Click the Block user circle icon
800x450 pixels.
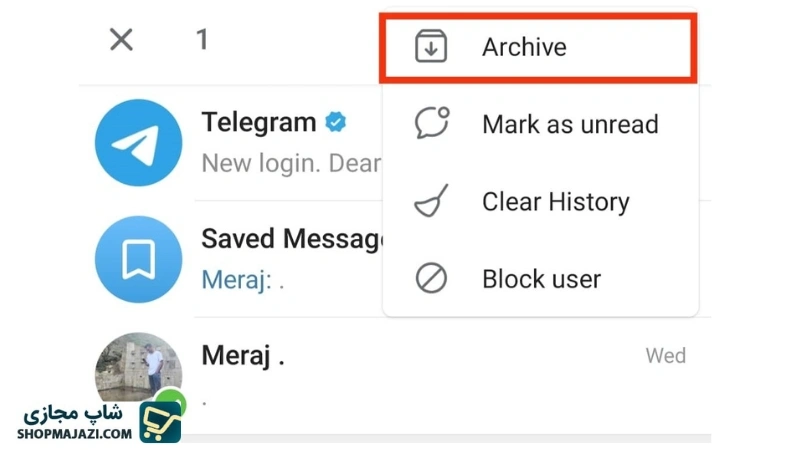(431, 278)
